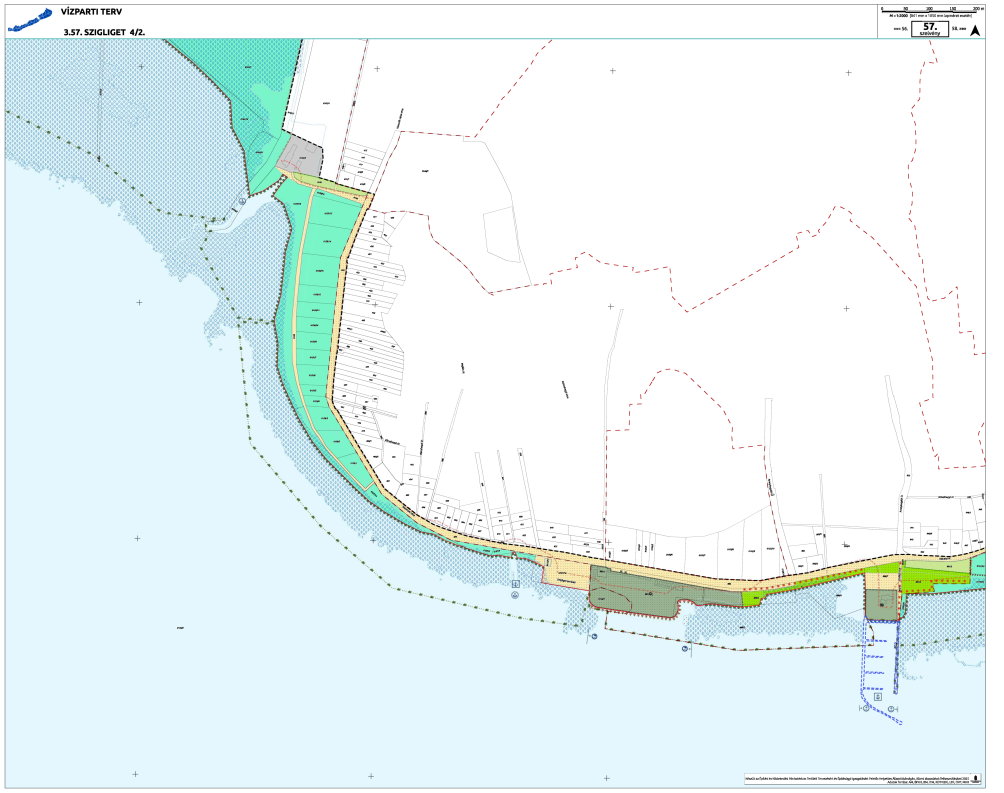Click the small round symbol at the stream mouth
Screen dimensions: 1004x793
243,200
